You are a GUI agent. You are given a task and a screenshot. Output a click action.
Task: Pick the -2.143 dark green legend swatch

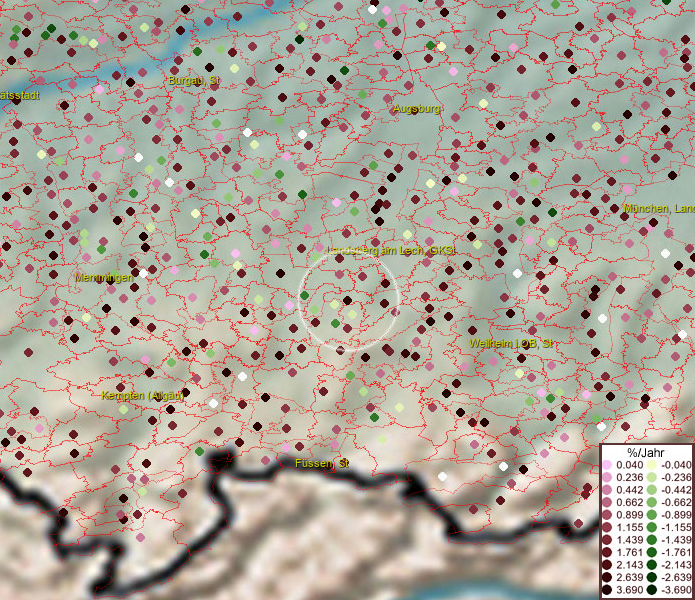652,565
